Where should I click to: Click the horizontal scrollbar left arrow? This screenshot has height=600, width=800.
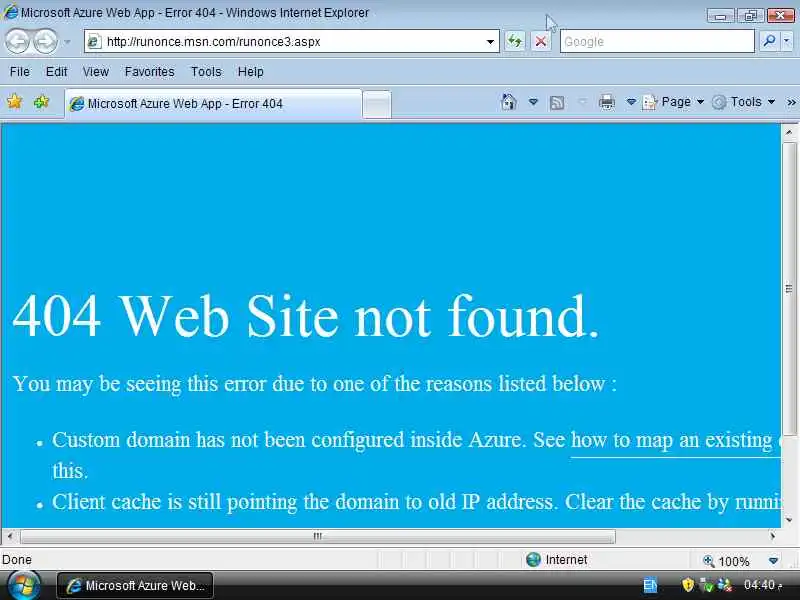pos(10,536)
